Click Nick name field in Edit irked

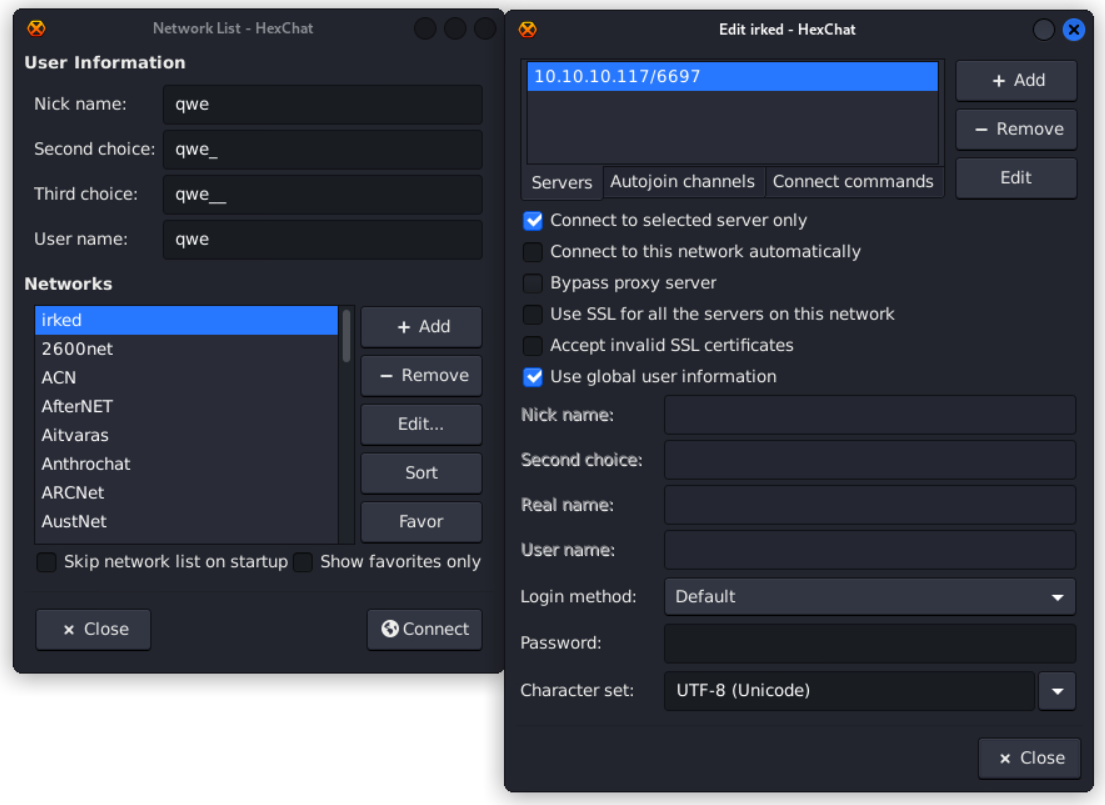870,415
